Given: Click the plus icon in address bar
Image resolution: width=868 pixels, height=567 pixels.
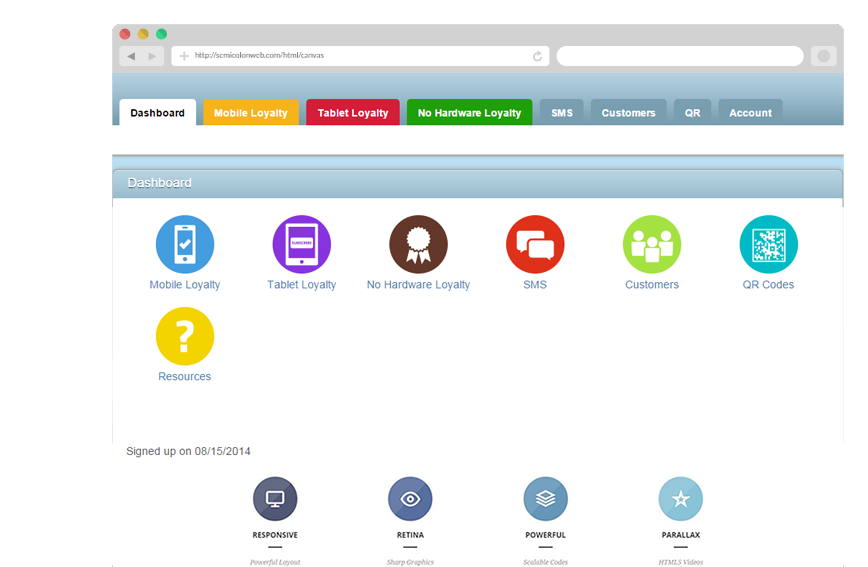Looking at the screenshot, I should point(184,56).
